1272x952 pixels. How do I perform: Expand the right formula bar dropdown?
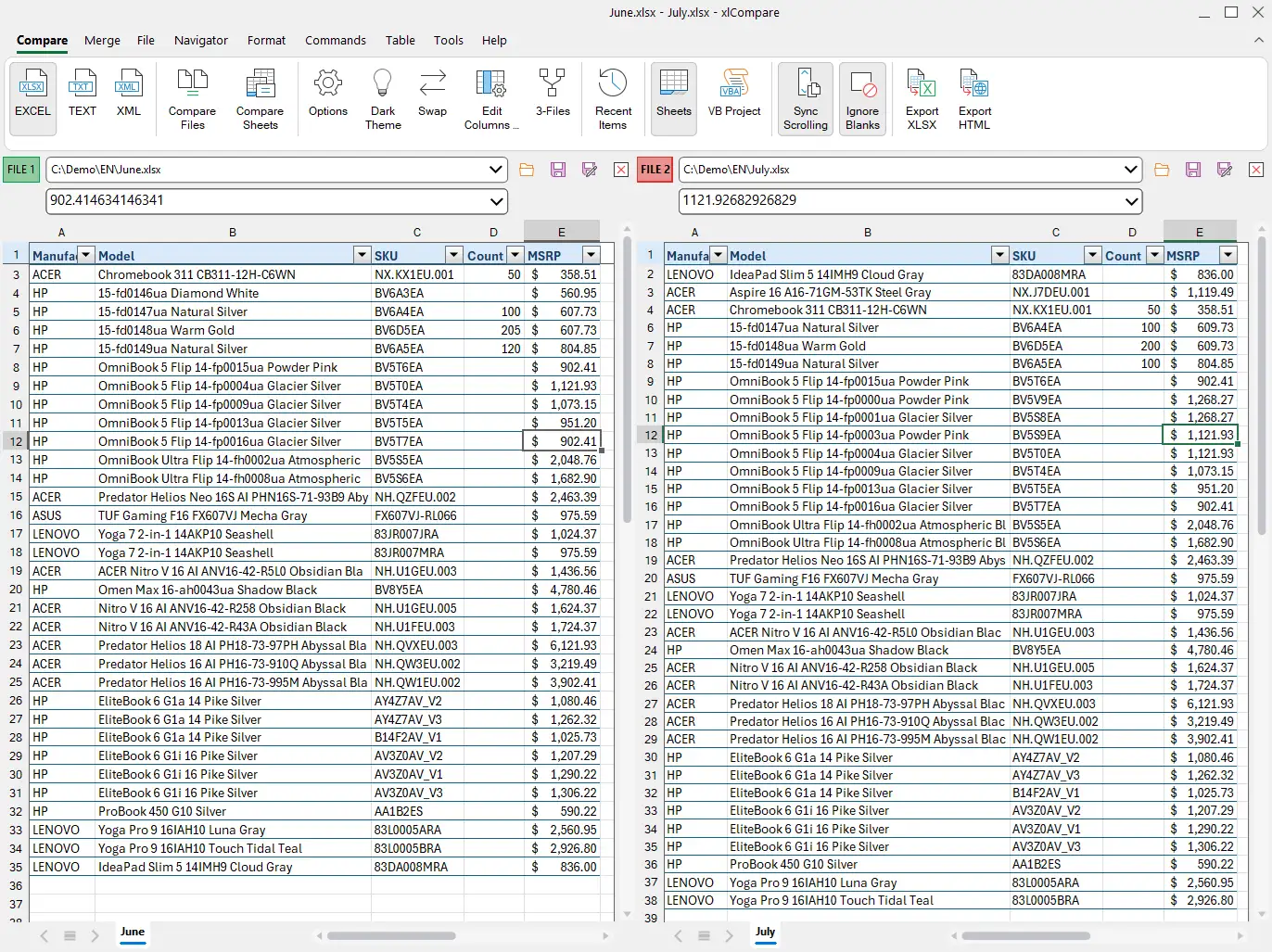pyautogui.click(x=1130, y=201)
